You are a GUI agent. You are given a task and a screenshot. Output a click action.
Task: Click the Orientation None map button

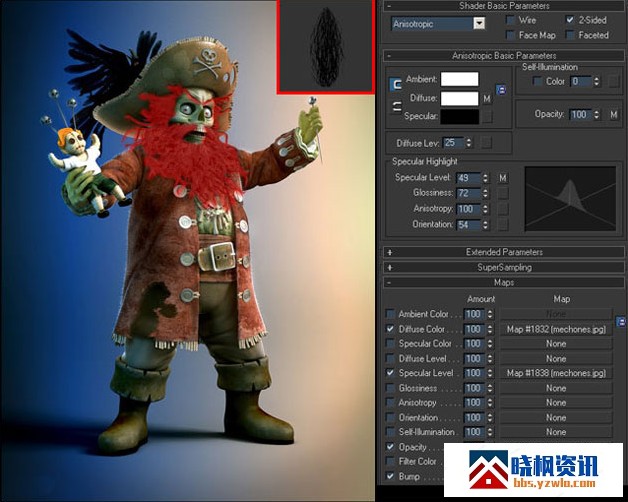(x=556, y=417)
